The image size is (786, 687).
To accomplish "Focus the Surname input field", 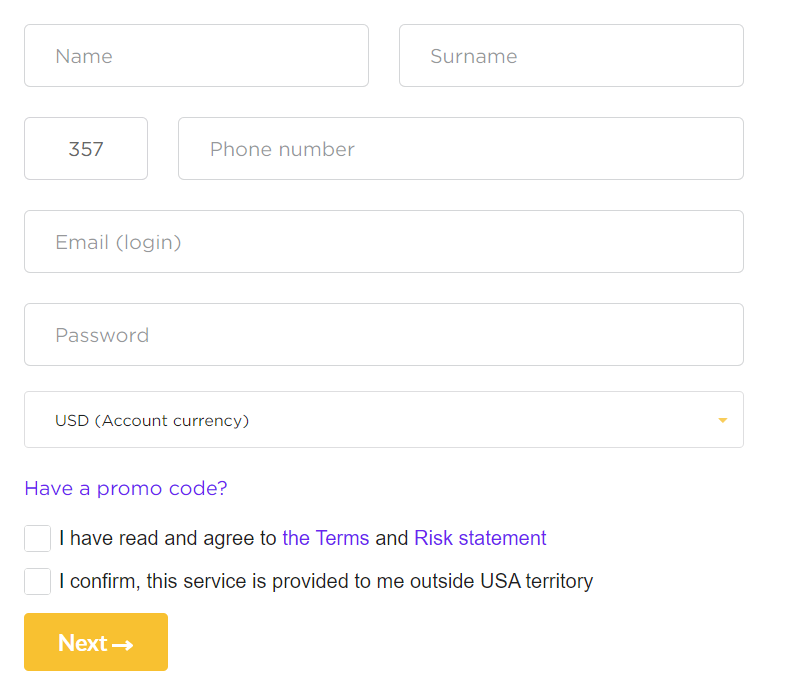I will click(571, 56).
